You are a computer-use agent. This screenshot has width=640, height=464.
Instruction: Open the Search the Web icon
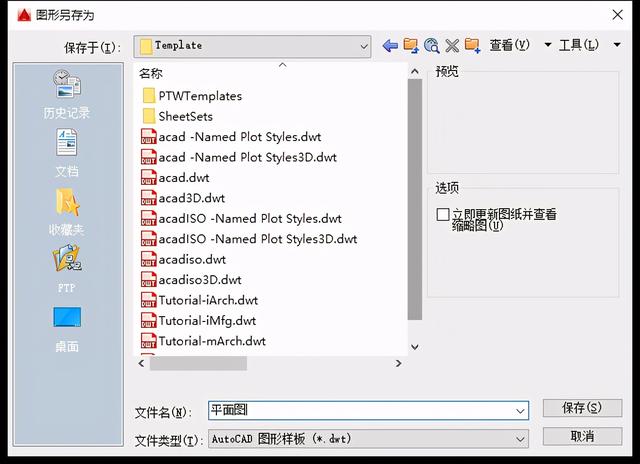click(431, 45)
